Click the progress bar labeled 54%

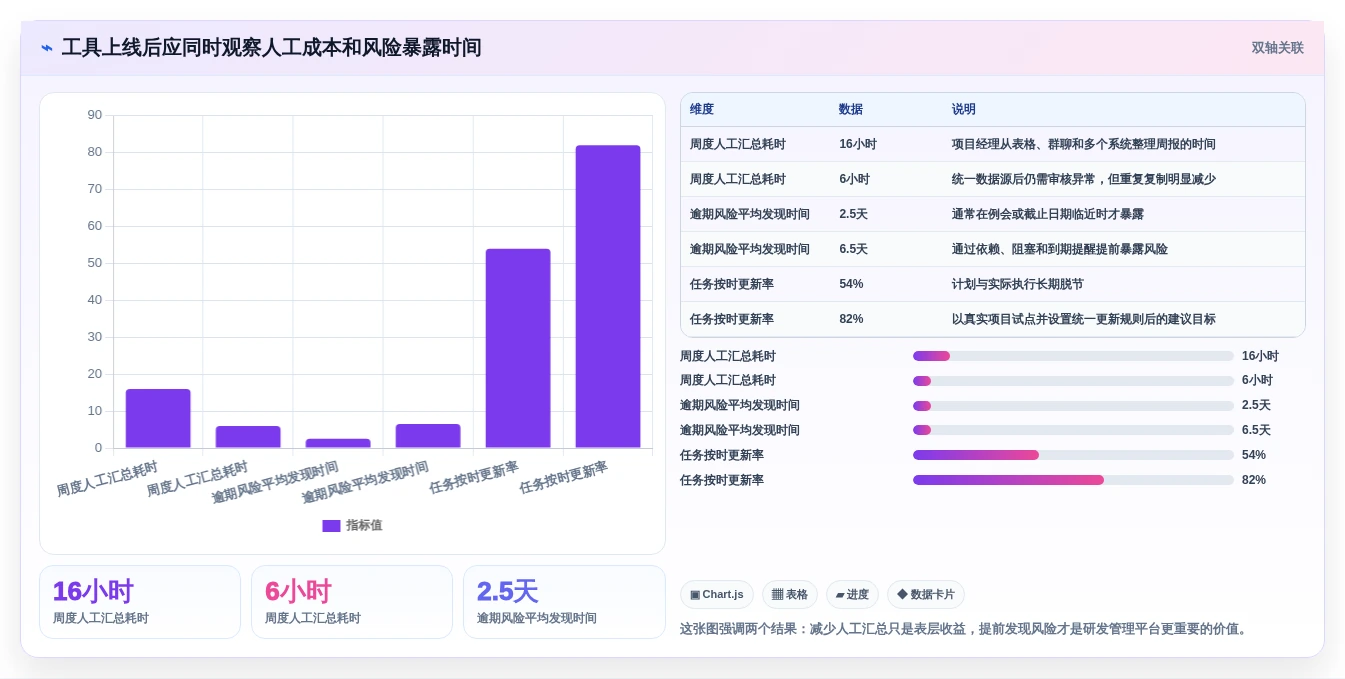pyautogui.click(x=1073, y=455)
